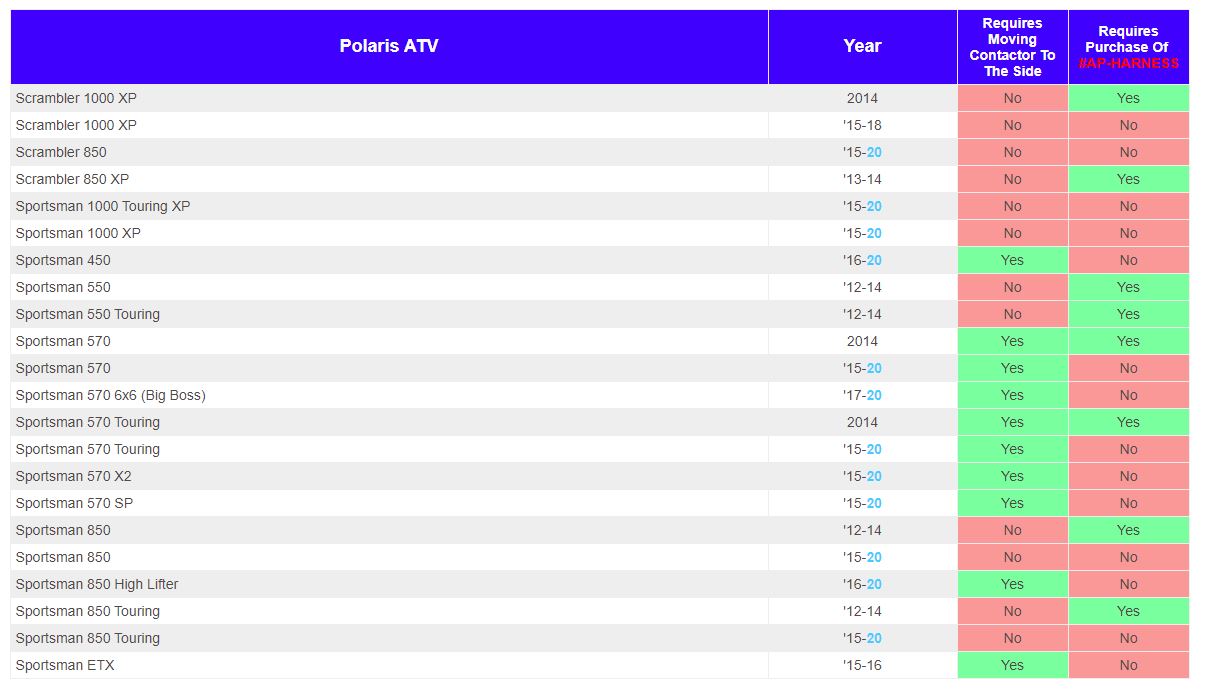
Task: Open blue '20' link in Sportsman 450 year
Action: 874,260
